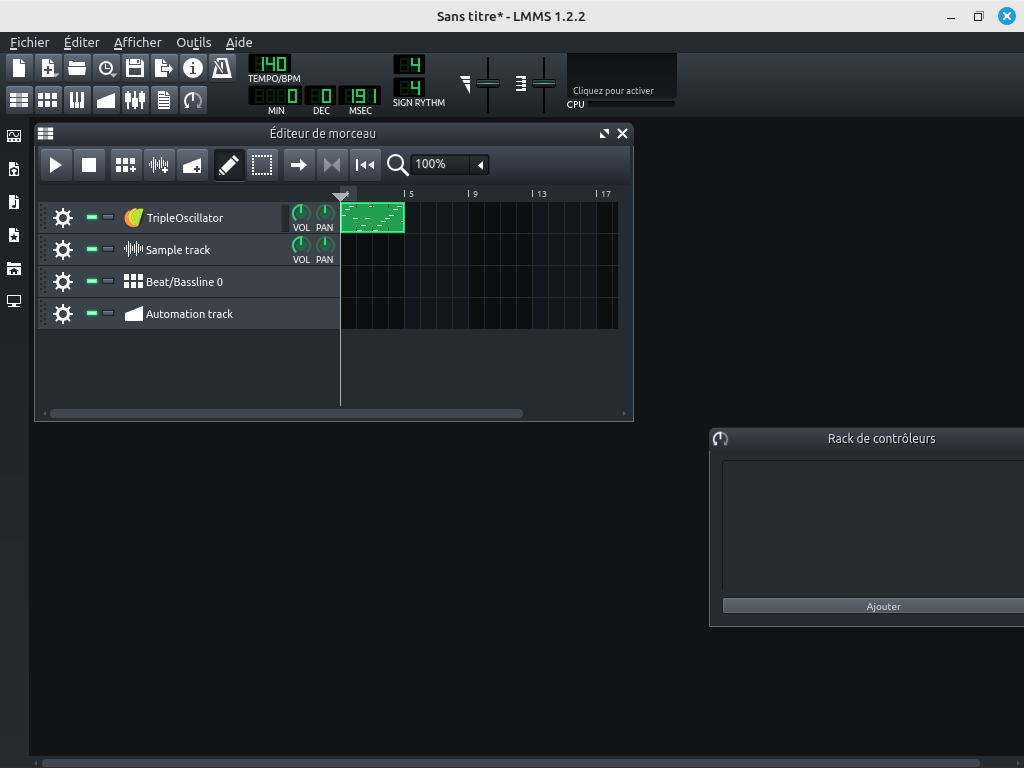Viewport: 1024px width, 768px height.
Task: Activate the oscilloscope display
Action: tap(622, 76)
